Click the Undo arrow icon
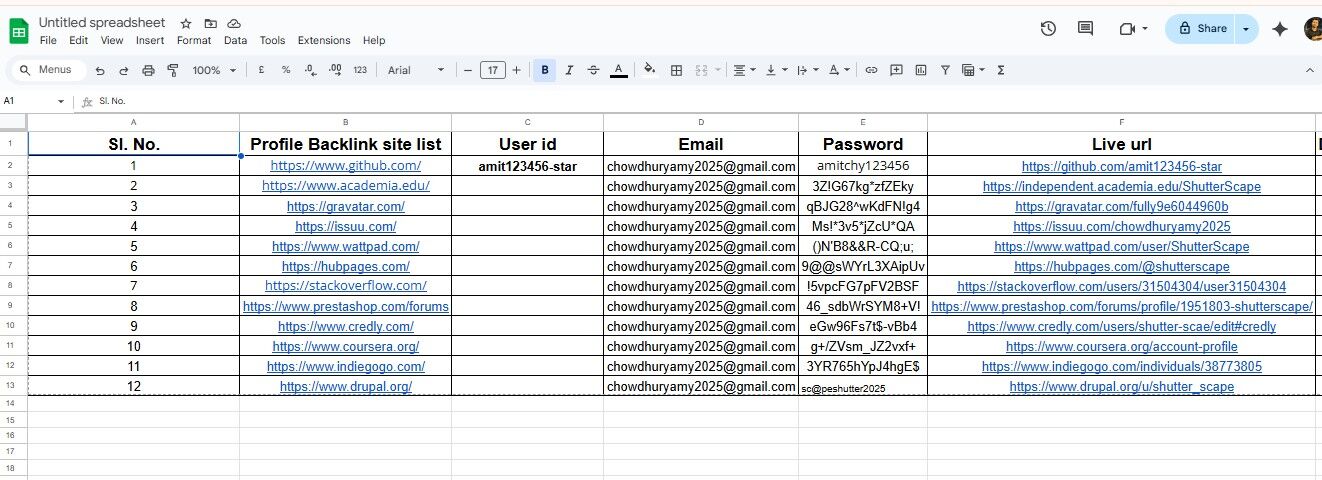The image size is (1322, 480). 100,70
